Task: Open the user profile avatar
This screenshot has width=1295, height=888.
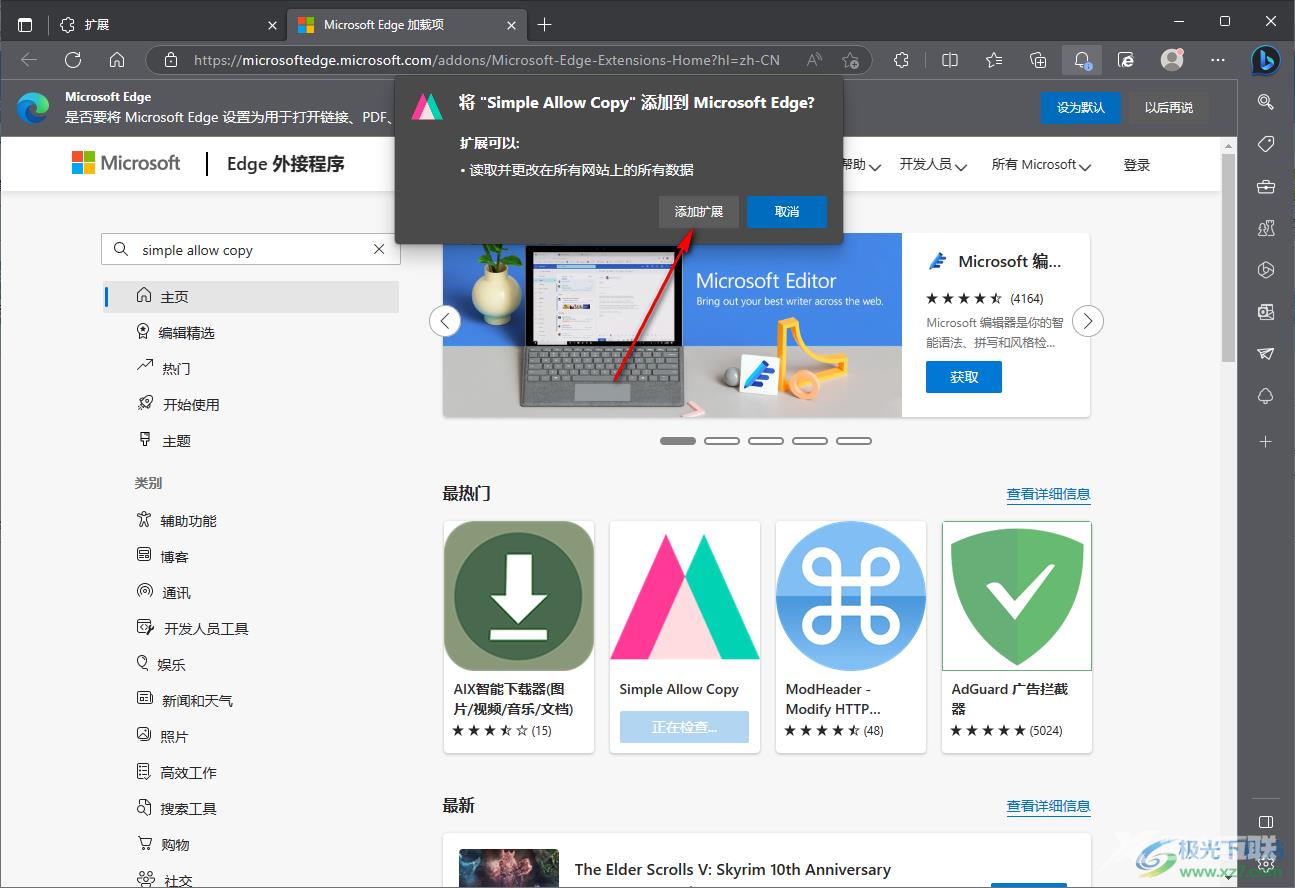Action: pos(1172,60)
